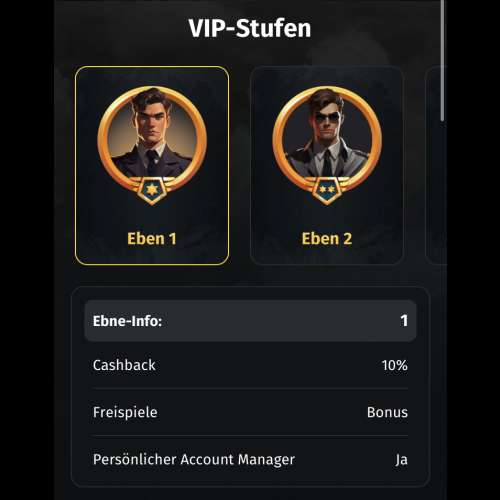The height and width of the screenshot is (500, 500).
Task: Click the two-star rank badge
Action: [327, 190]
